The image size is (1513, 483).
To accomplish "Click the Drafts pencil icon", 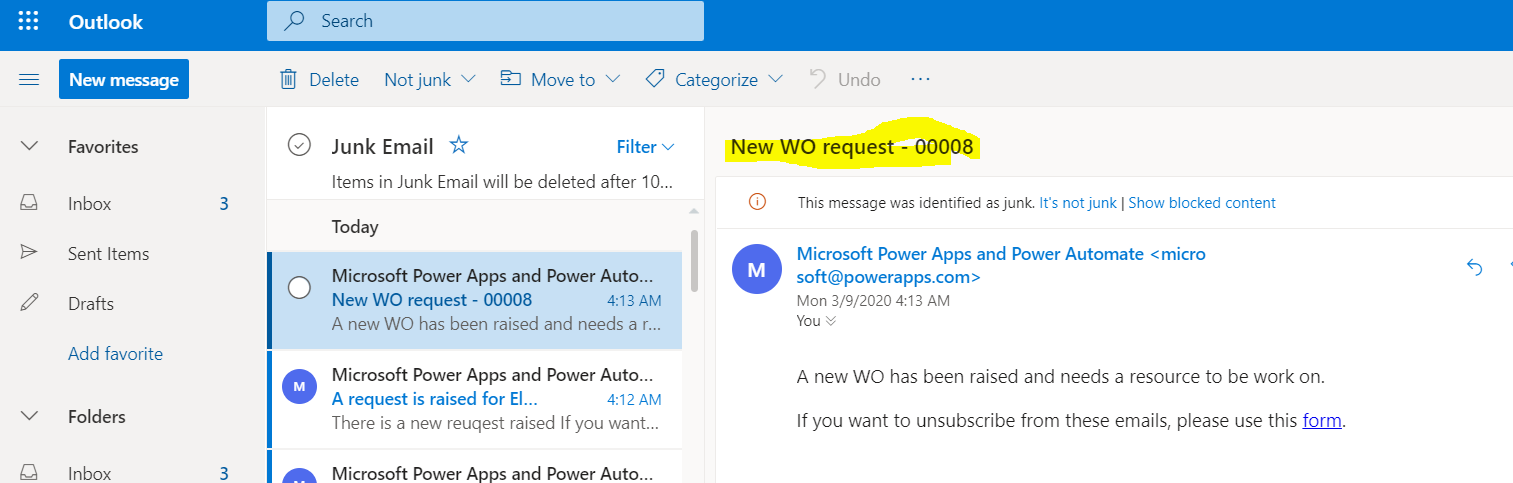I will pyautogui.click(x=29, y=303).
